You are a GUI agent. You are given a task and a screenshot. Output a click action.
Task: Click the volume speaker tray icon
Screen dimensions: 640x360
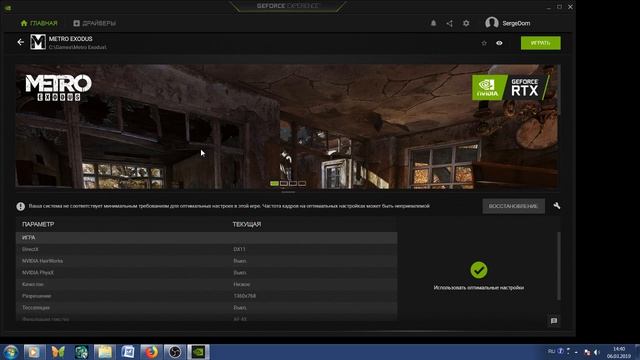click(x=597, y=352)
